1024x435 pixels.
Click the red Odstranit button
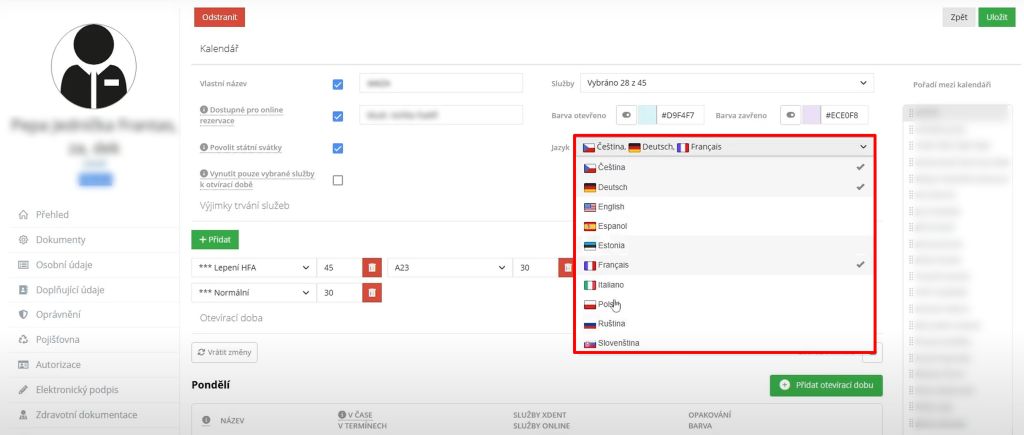click(218, 17)
